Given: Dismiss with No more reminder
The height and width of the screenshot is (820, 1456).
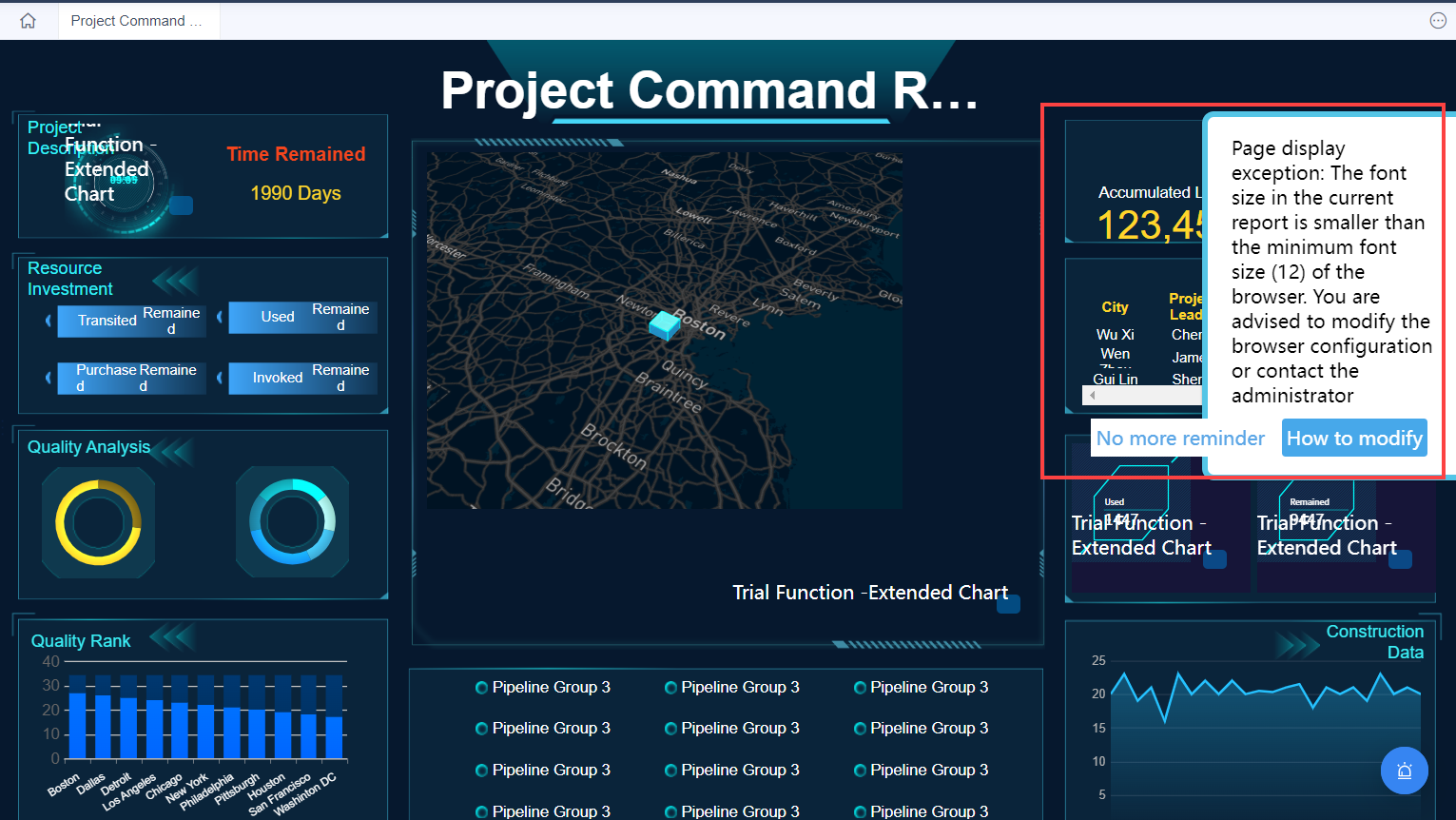Looking at the screenshot, I should pyautogui.click(x=1180, y=439).
